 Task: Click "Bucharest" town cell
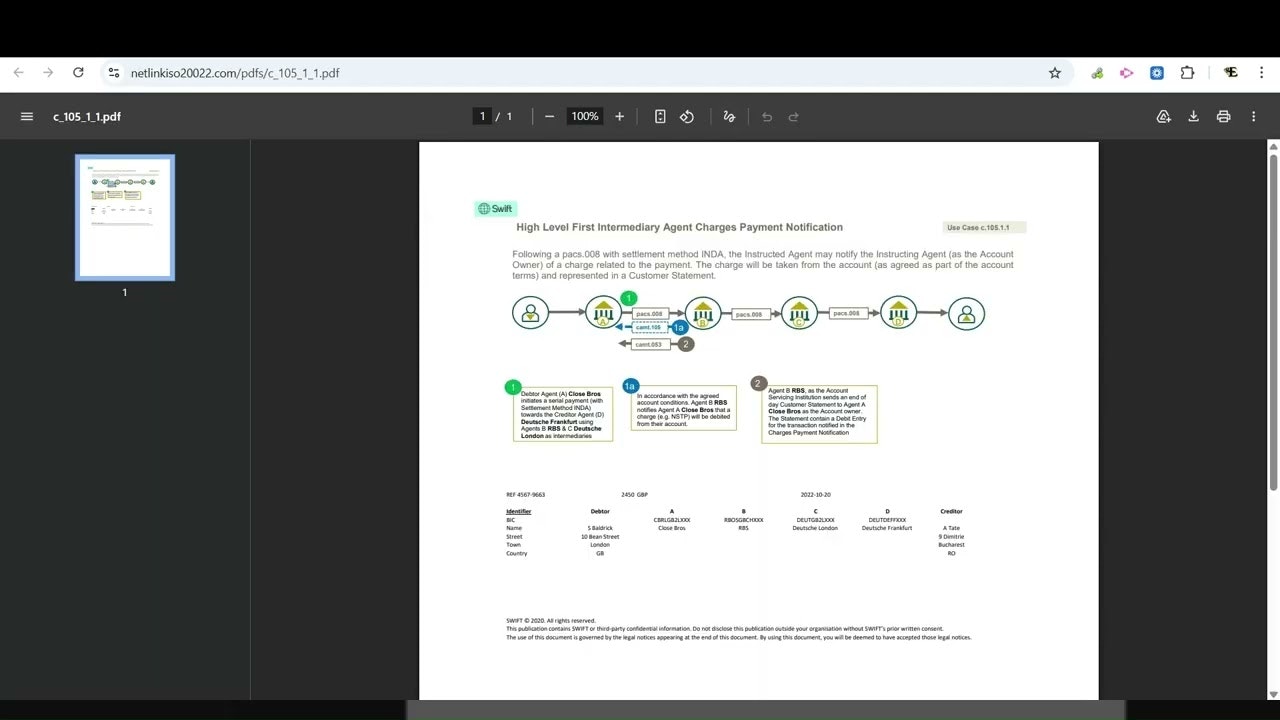click(951, 545)
